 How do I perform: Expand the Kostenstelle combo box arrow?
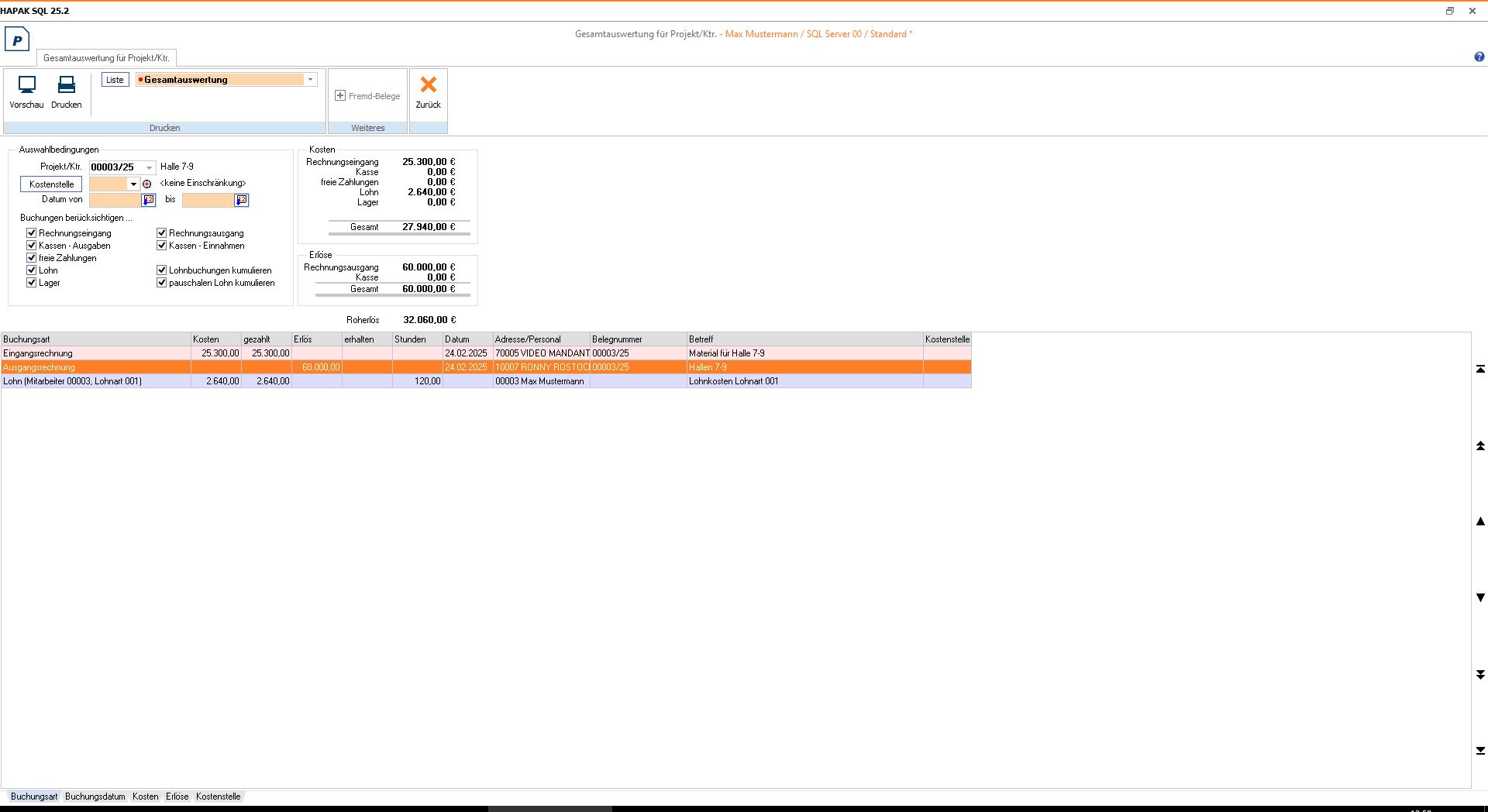tap(133, 184)
